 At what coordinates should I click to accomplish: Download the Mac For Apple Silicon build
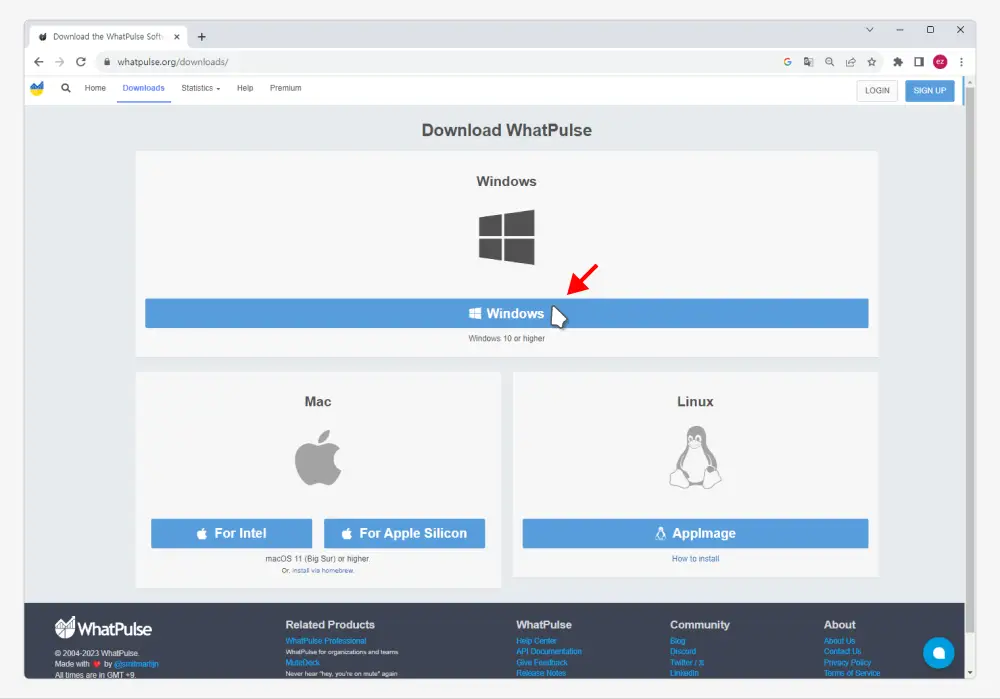click(x=404, y=533)
